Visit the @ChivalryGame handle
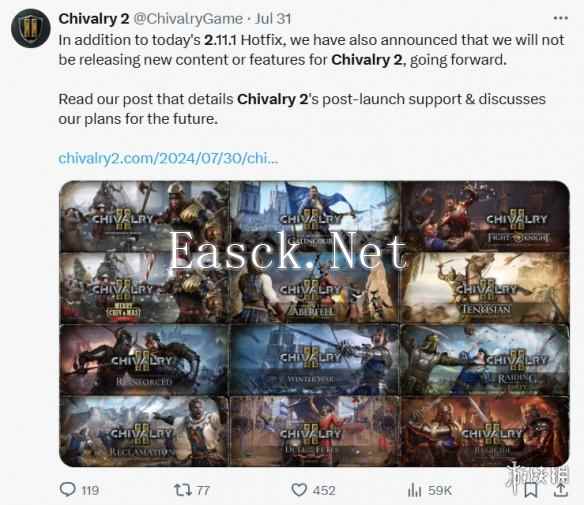Screen dimensions: 584x505 pyautogui.click(x=188, y=19)
